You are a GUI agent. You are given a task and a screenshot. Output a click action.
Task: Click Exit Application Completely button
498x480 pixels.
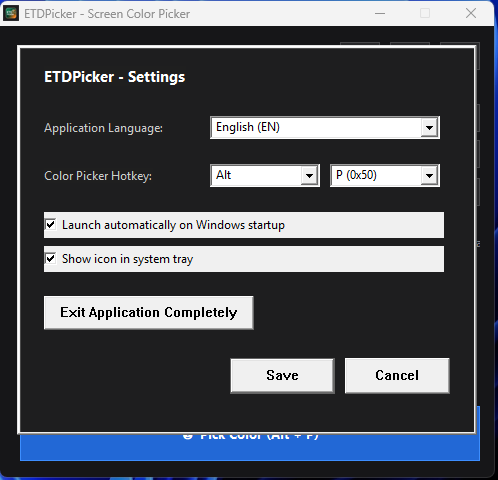[x=149, y=313]
